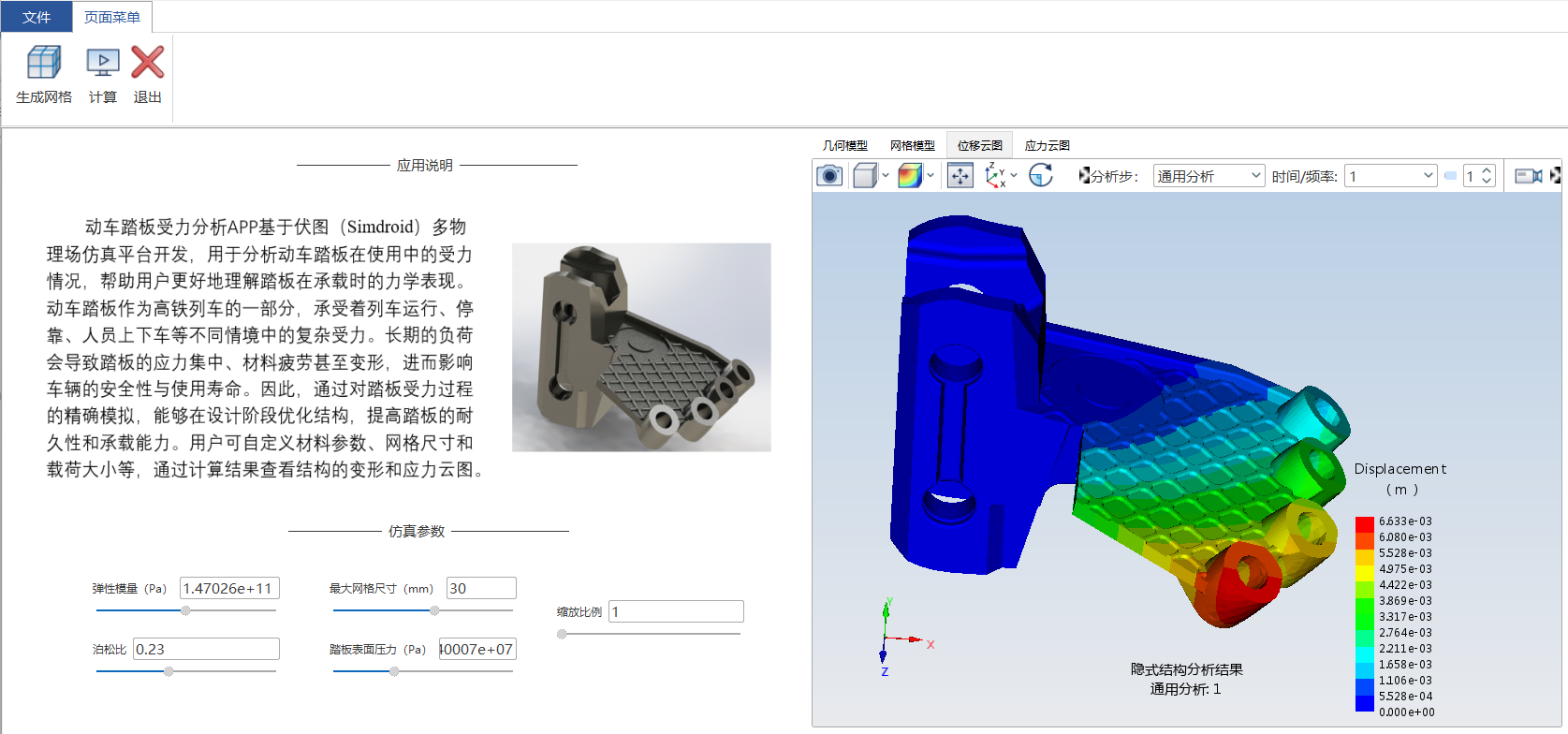
Task: Switch to the 网格模型 tab
Action: 913,145
